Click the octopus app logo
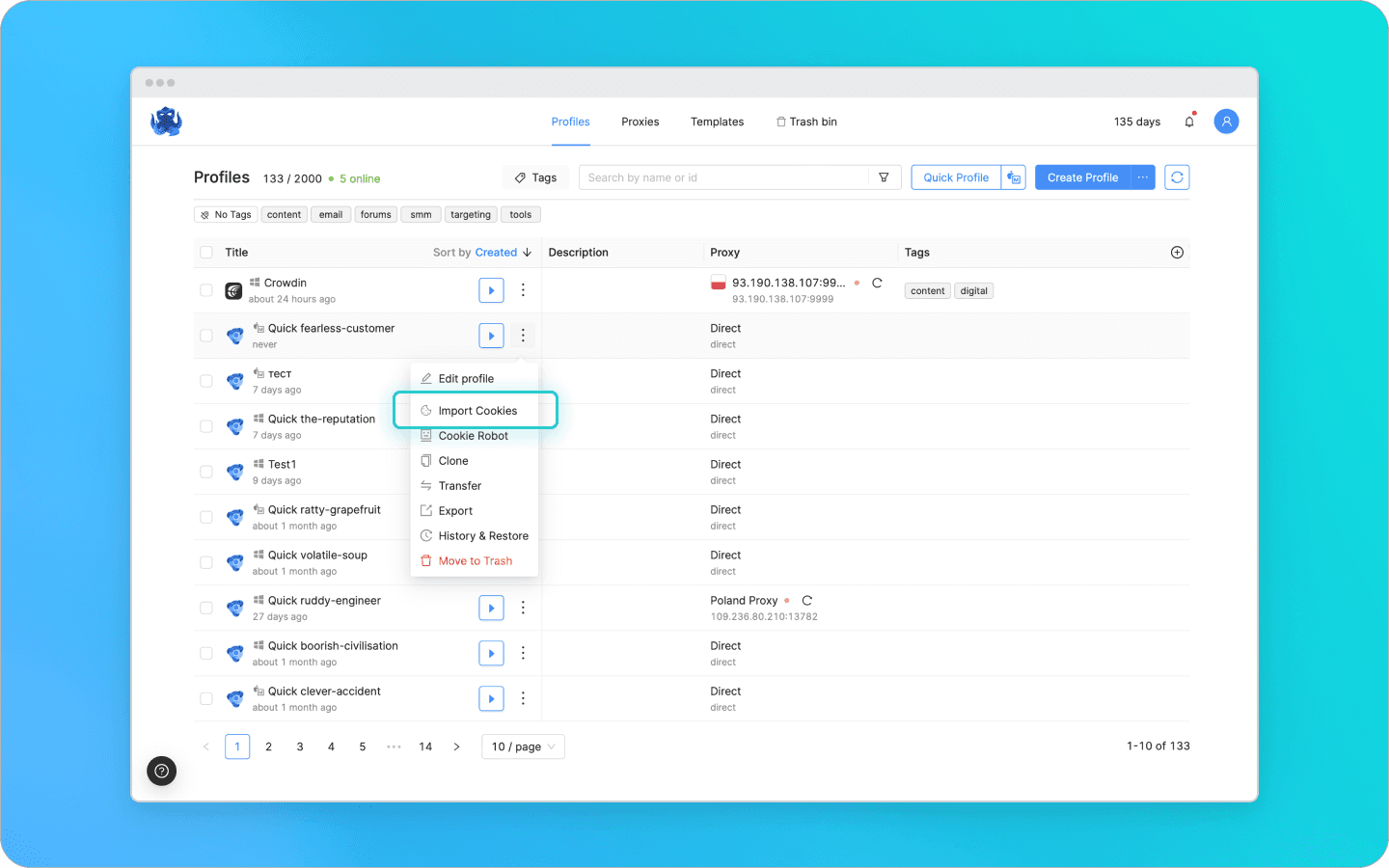The height and width of the screenshot is (868, 1389). click(x=166, y=122)
